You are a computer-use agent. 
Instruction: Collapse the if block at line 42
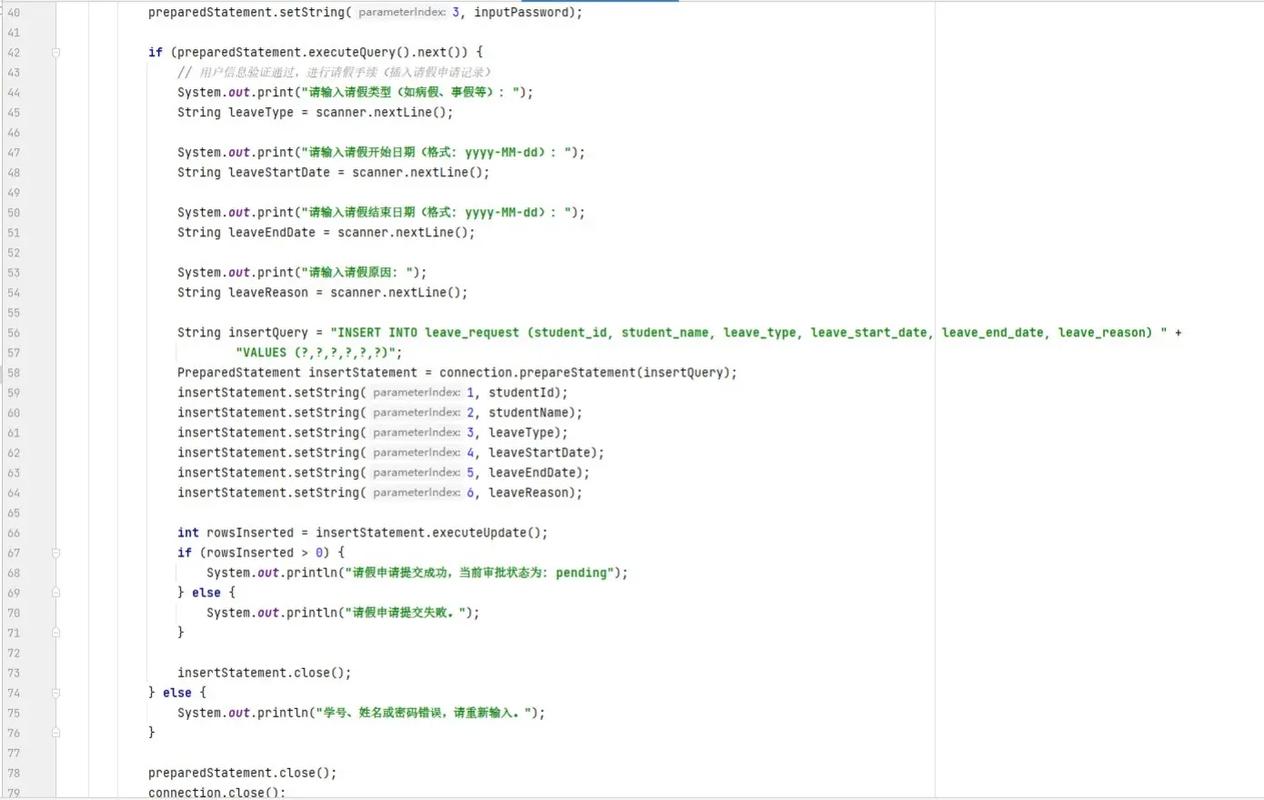[57, 52]
